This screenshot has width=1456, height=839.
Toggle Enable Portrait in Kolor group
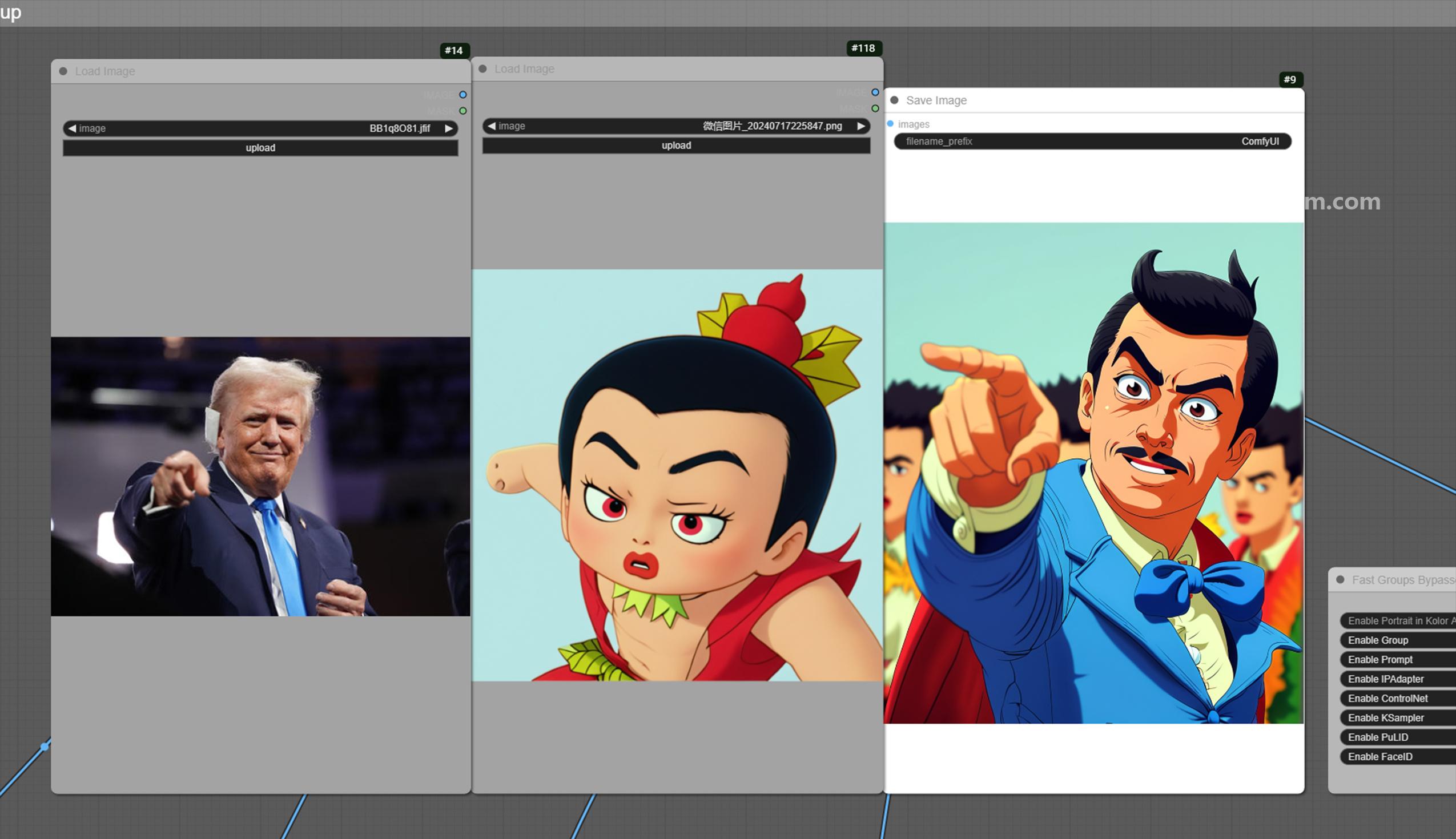(1398, 620)
